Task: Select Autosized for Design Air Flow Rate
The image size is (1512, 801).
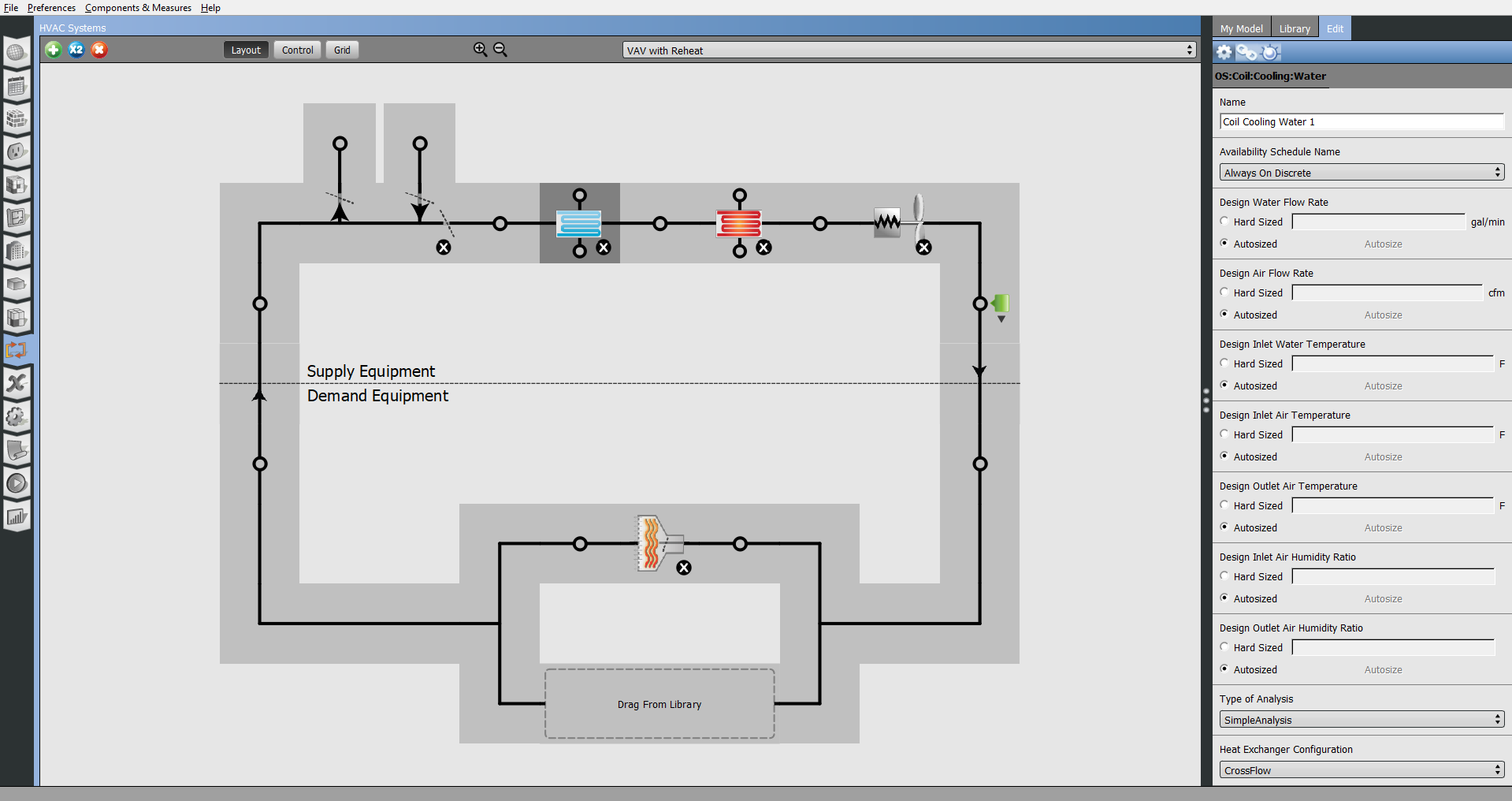Action: tap(1224, 315)
